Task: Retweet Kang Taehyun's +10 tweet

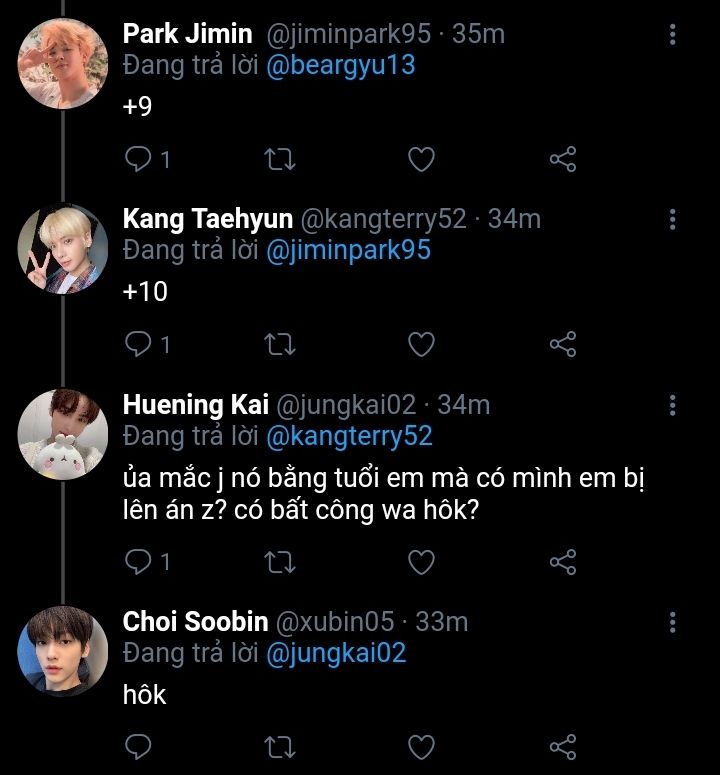Action: [280, 345]
